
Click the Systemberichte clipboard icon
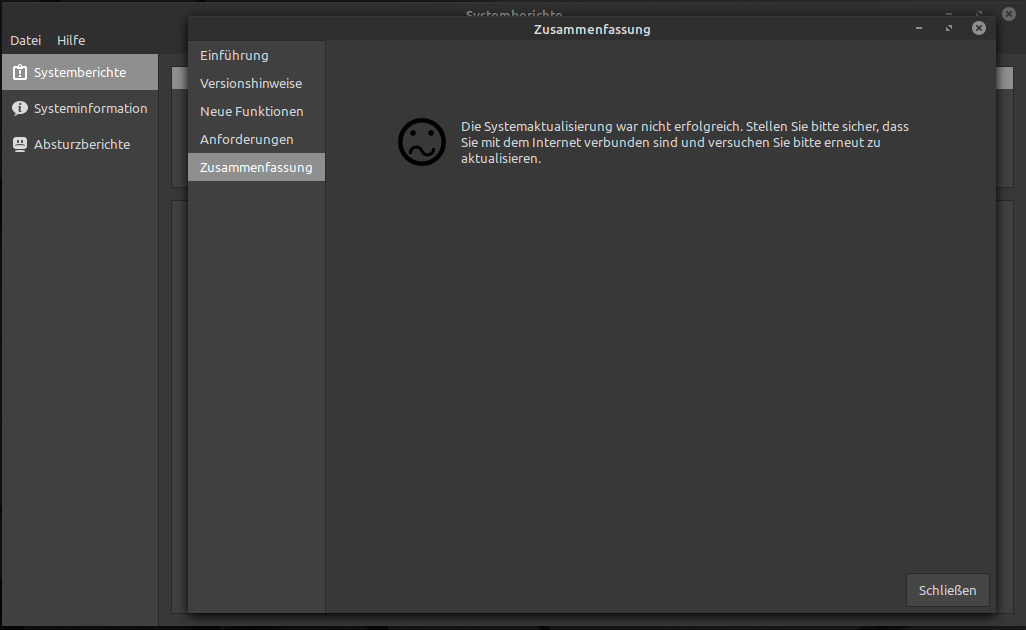[x=20, y=72]
